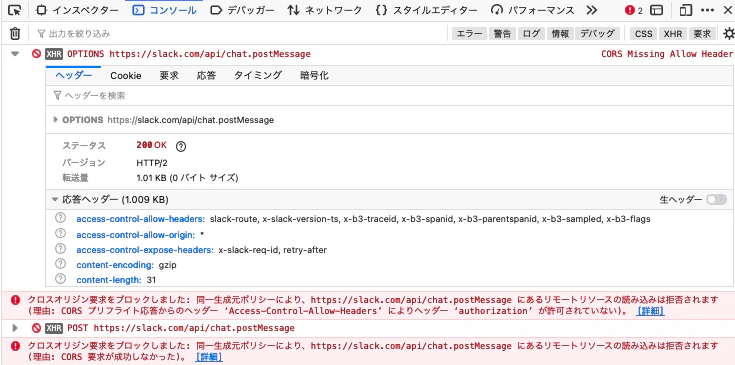Click help icon for content-encoding

[60, 264]
